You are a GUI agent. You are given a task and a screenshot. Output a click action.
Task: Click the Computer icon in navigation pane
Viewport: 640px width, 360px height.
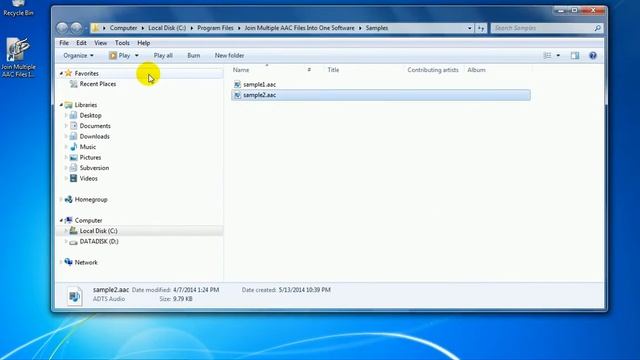click(69, 220)
